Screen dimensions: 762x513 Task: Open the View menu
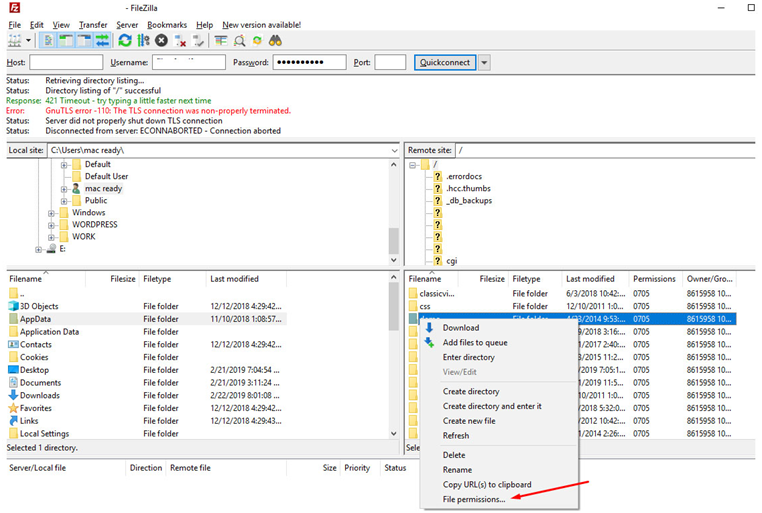click(61, 25)
